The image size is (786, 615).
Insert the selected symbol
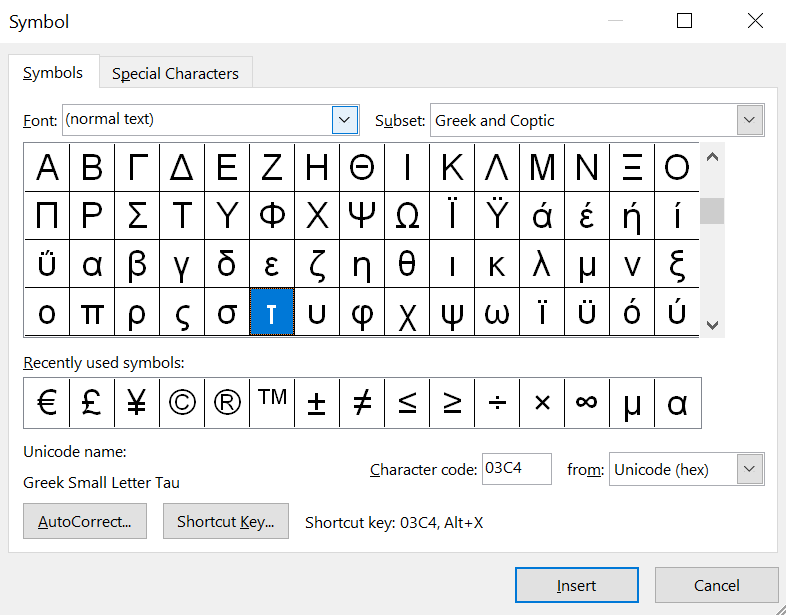576,585
